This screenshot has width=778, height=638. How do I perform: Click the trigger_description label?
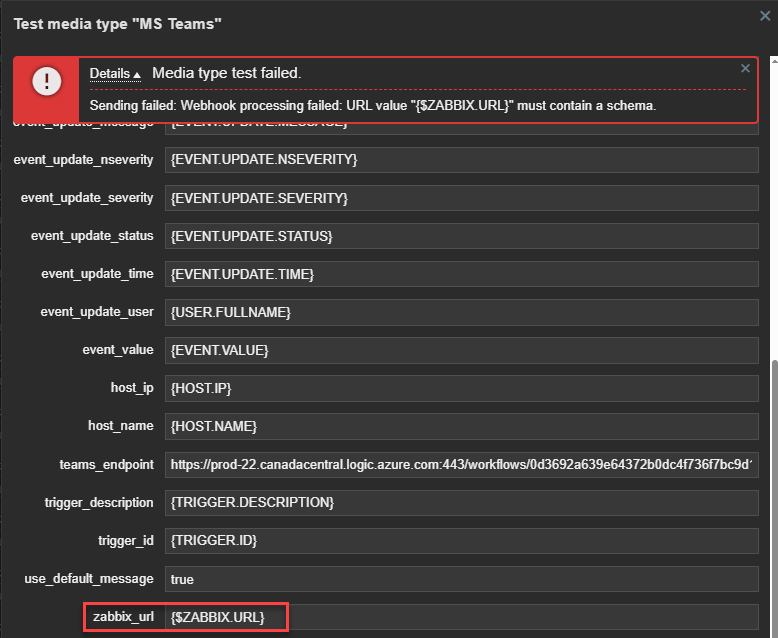99,503
